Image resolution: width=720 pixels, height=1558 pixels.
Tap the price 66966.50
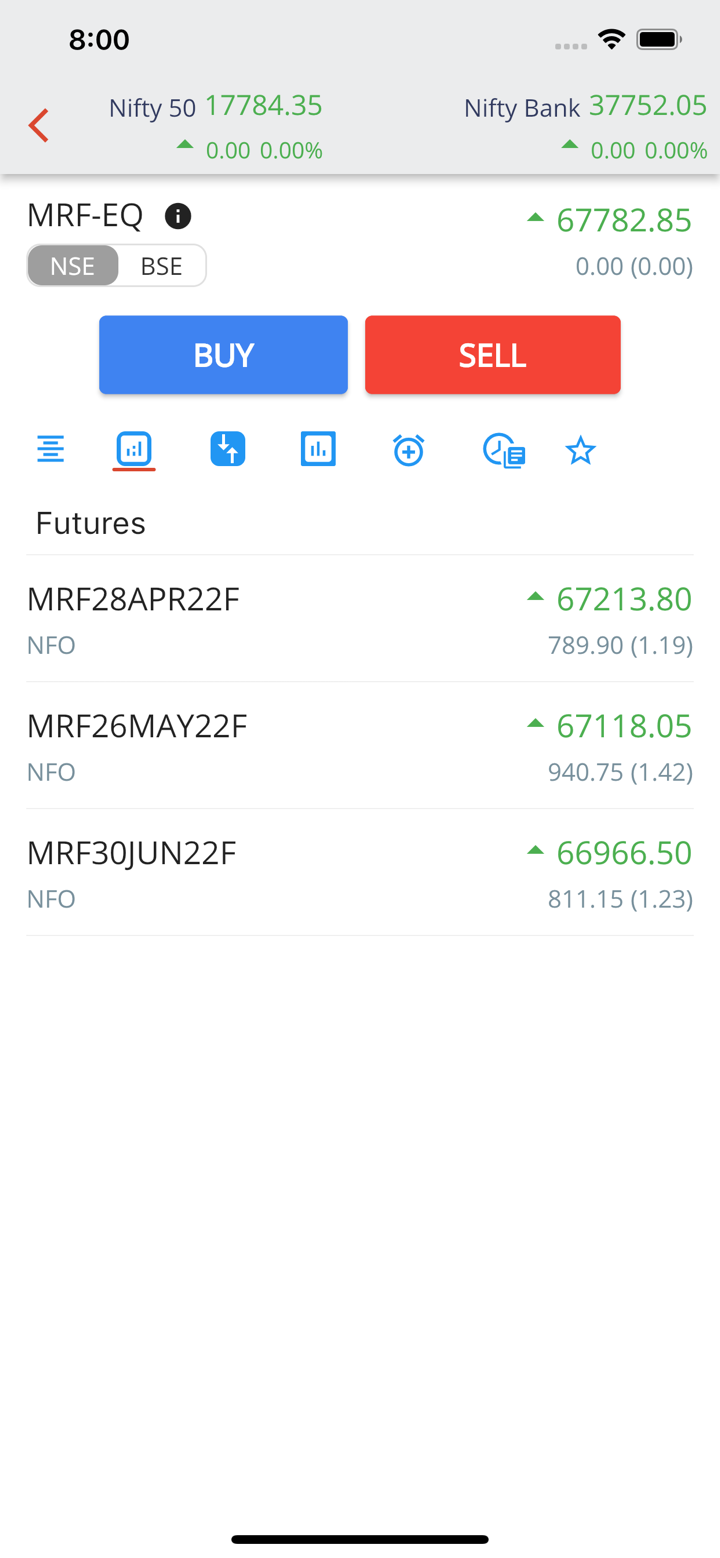pyautogui.click(x=624, y=853)
